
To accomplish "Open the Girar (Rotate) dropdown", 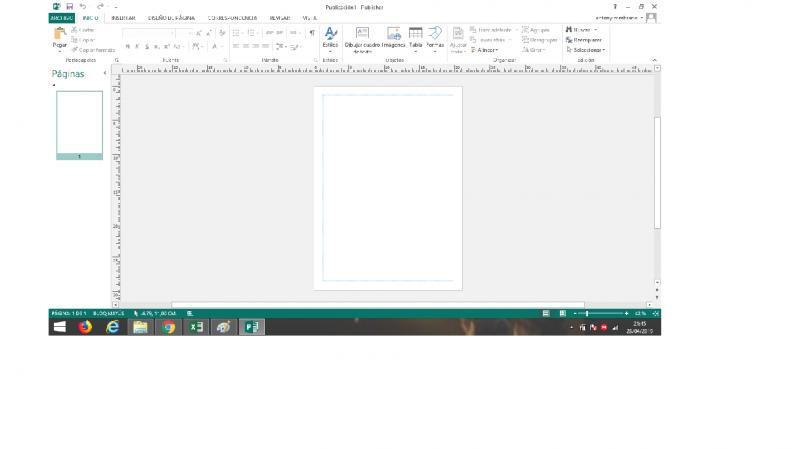I will pos(534,50).
